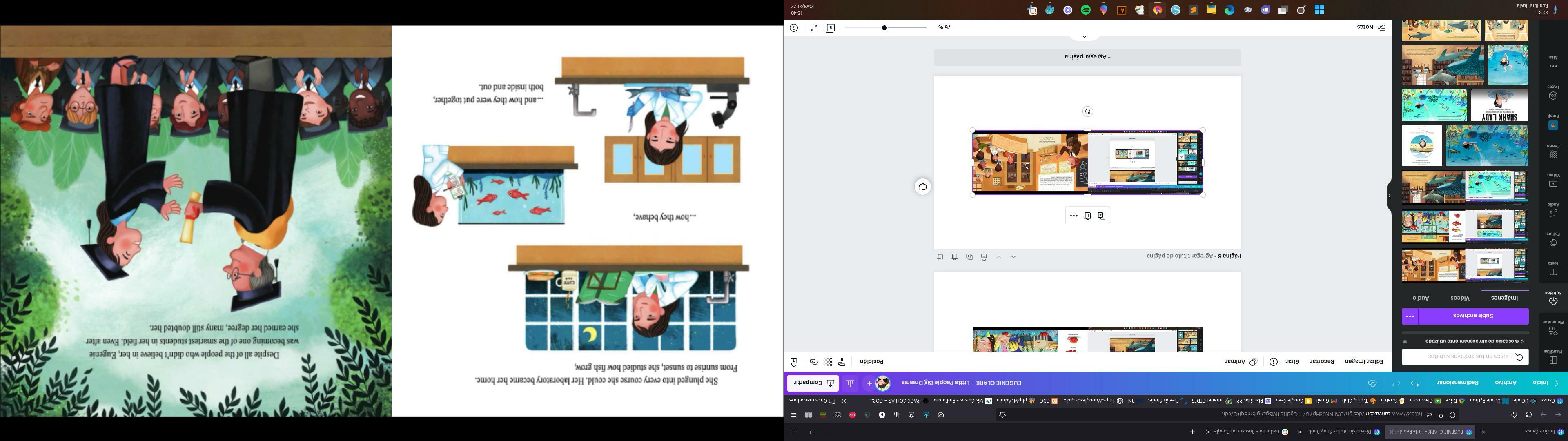Click the storage usage progress bar
Image resolution: width=1568 pixels, height=441 pixels.
click(x=1465, y=332)
